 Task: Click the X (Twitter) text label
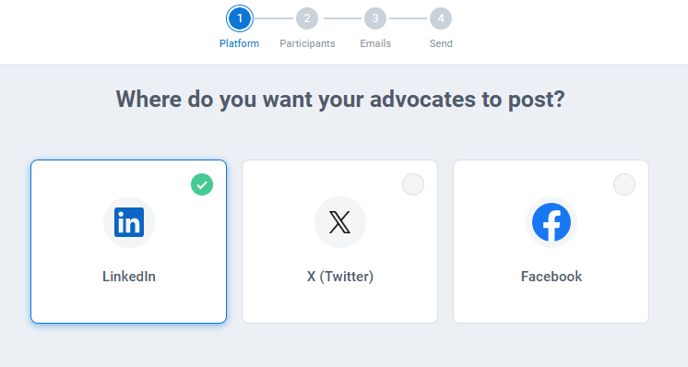[x=340, y=276]
